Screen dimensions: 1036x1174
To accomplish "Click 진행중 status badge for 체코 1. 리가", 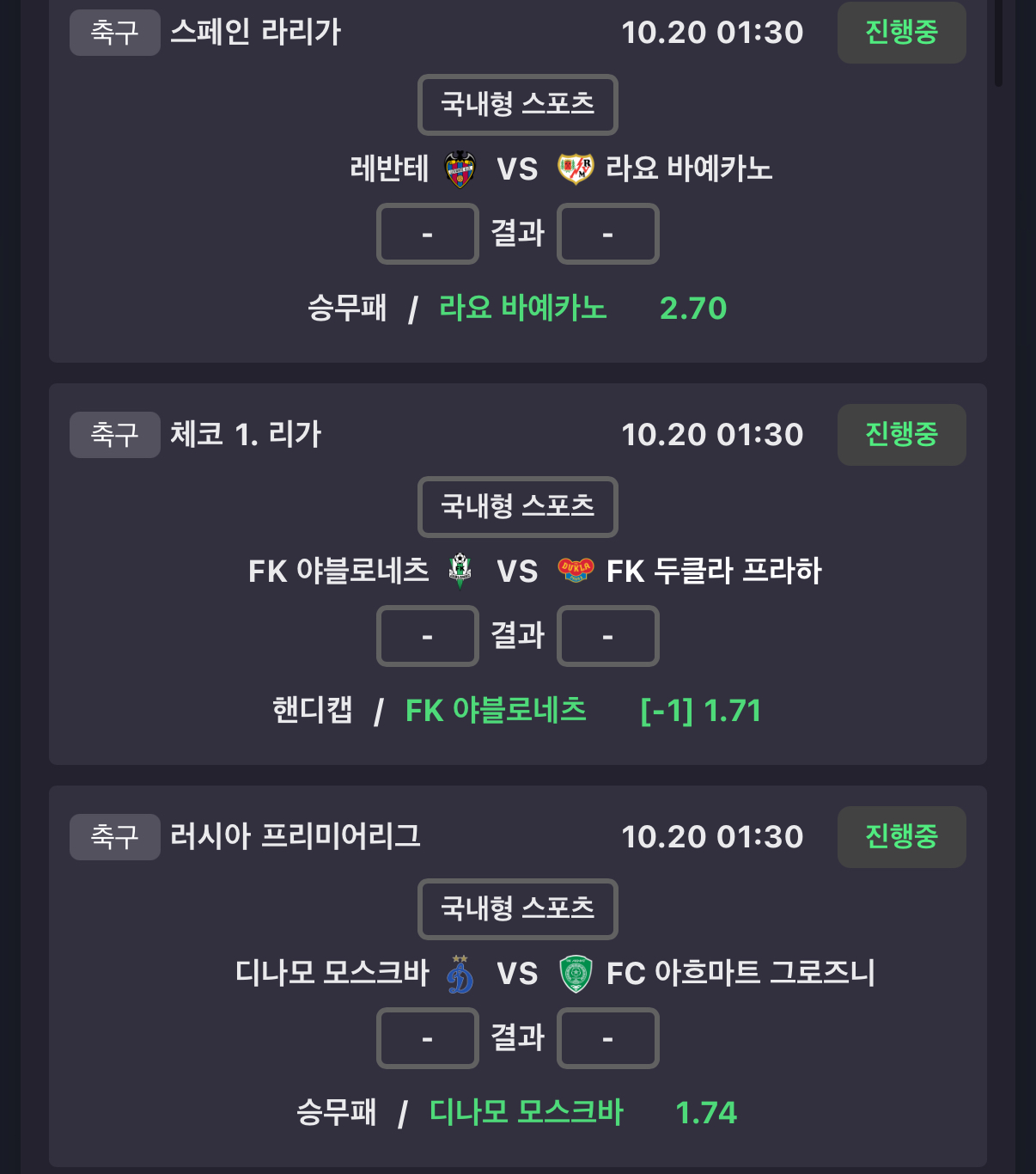I will click(x=901, y=435).
